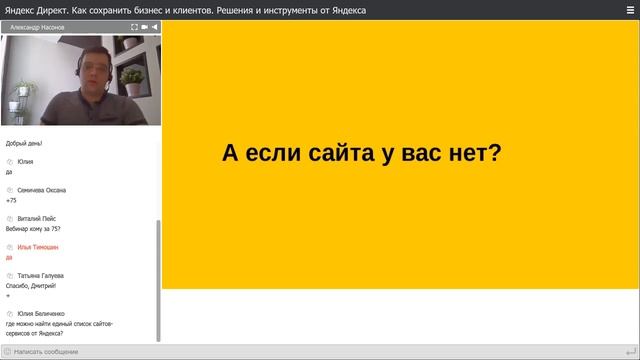Click the chat name Виталий Пейс

[x=37, y=219]
